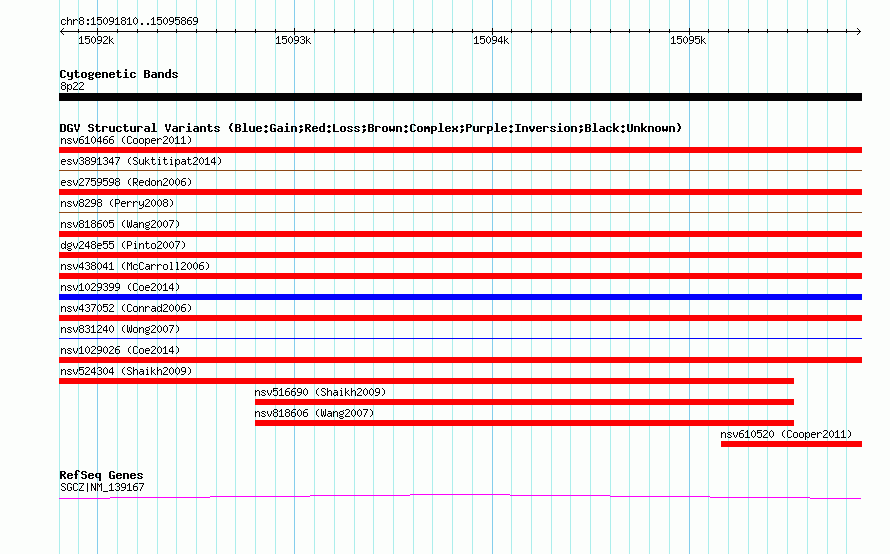Image resolution: width=890 pixels, height=554 pixels.
Task: Click the red bar under nsv516690
Action: coord(524,402)
